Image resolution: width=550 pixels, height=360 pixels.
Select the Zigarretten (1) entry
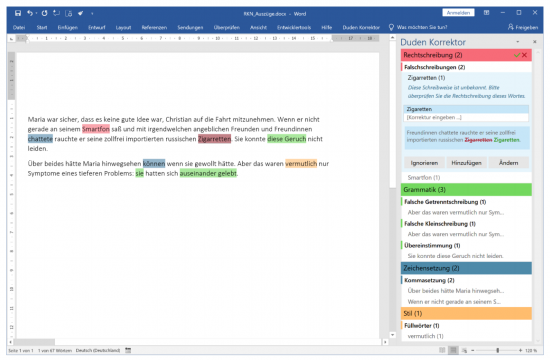426,78
